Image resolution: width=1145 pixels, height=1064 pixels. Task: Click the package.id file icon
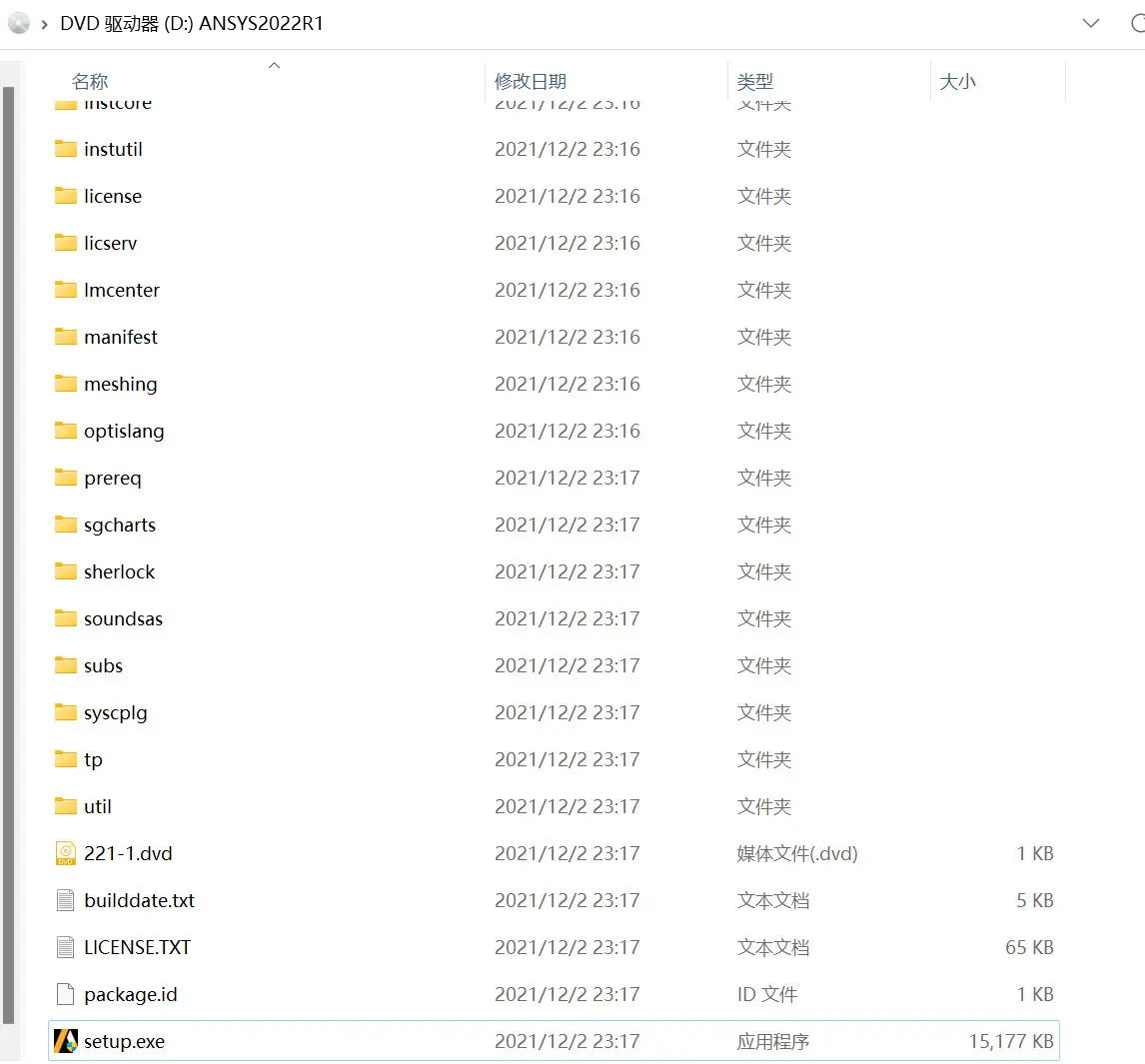(x=66, y=994)
